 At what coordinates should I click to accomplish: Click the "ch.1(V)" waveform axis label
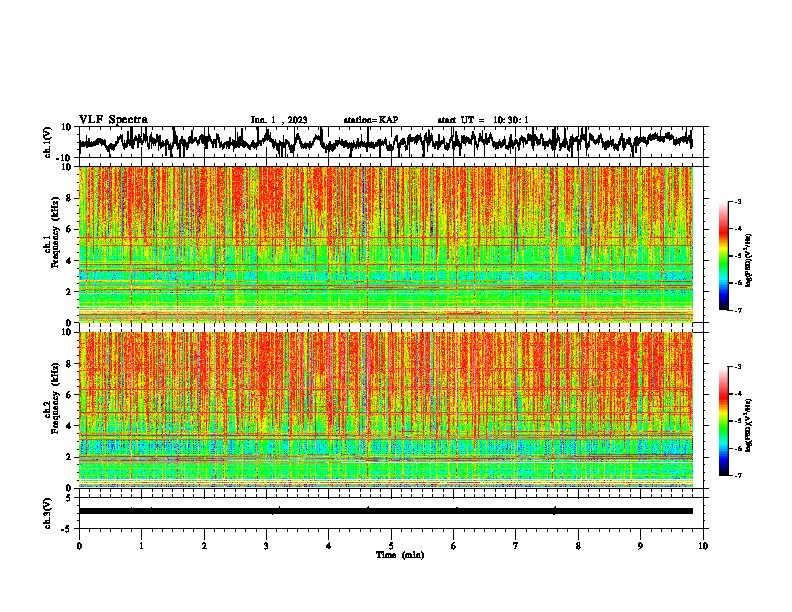click(48, 142)
